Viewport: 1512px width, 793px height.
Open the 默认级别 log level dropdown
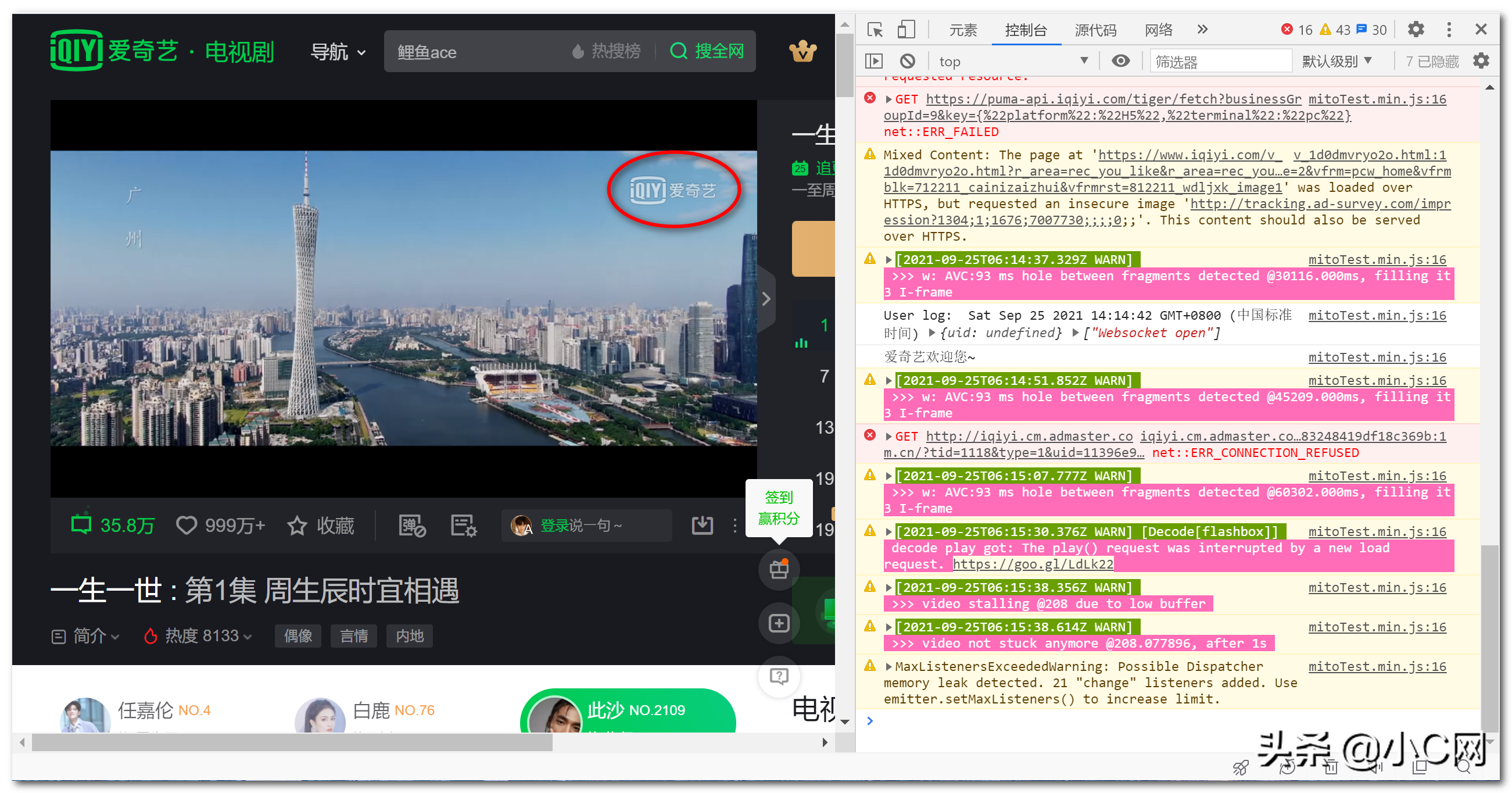pos(1337,61)
